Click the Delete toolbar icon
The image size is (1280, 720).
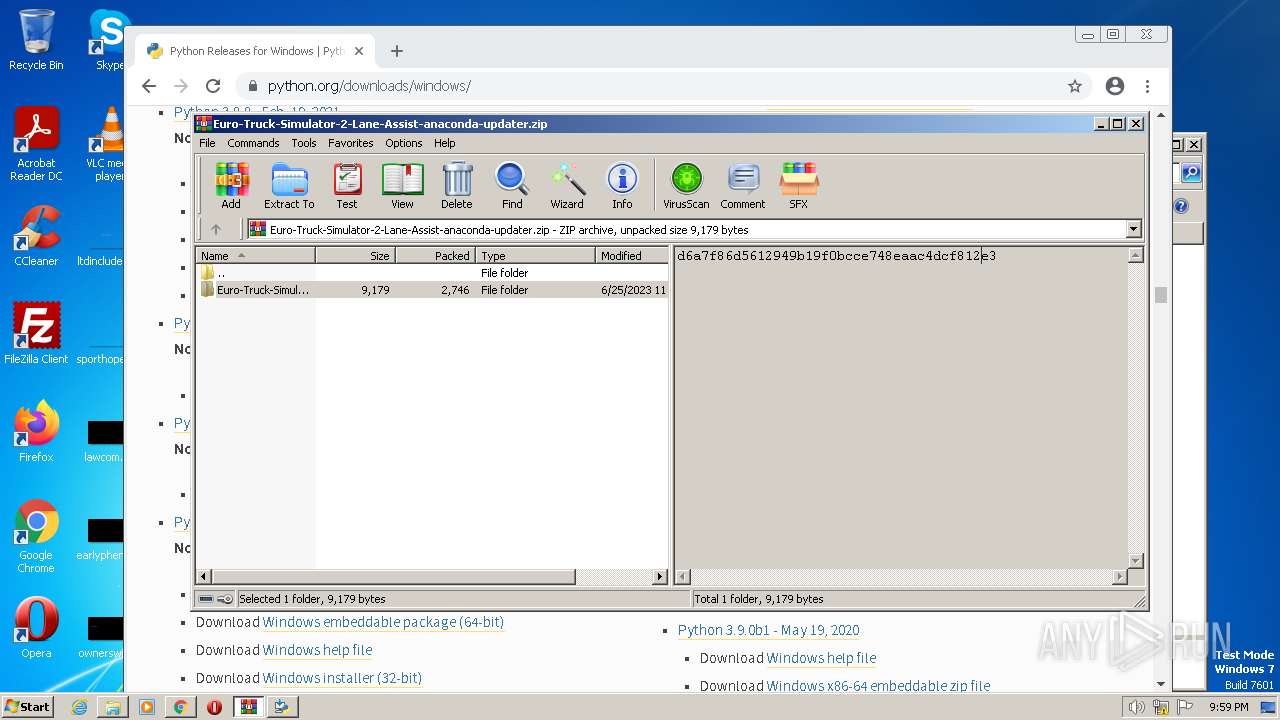tap(457, 186)
